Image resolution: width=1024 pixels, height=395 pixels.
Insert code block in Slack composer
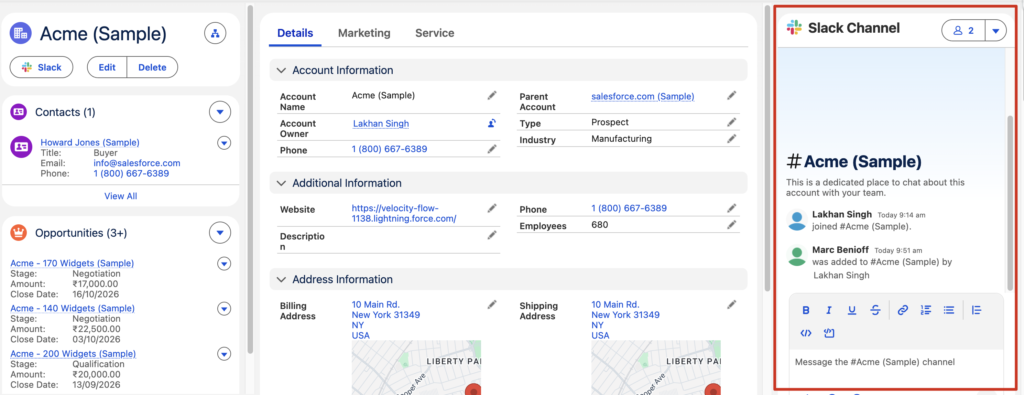click(829, 333)
